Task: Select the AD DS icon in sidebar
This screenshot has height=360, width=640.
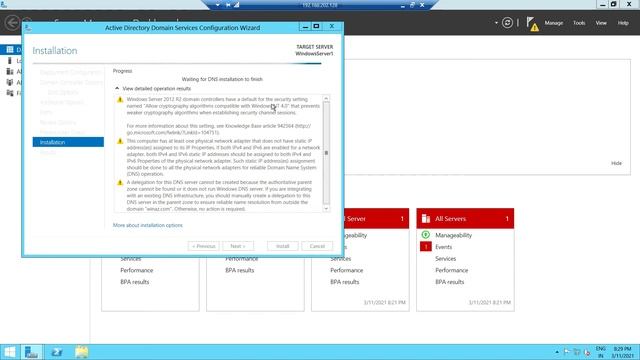Action: pos(10,82)
